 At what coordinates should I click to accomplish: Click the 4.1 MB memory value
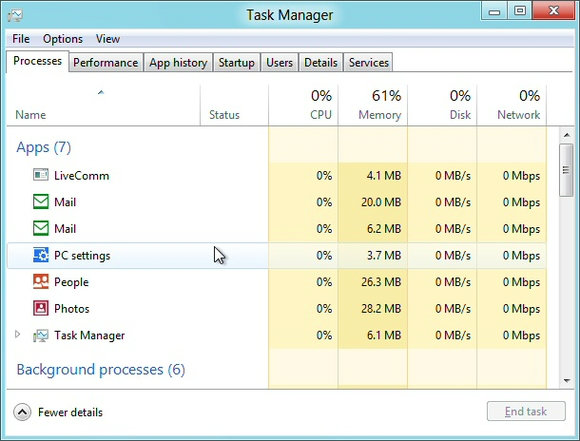384,175
